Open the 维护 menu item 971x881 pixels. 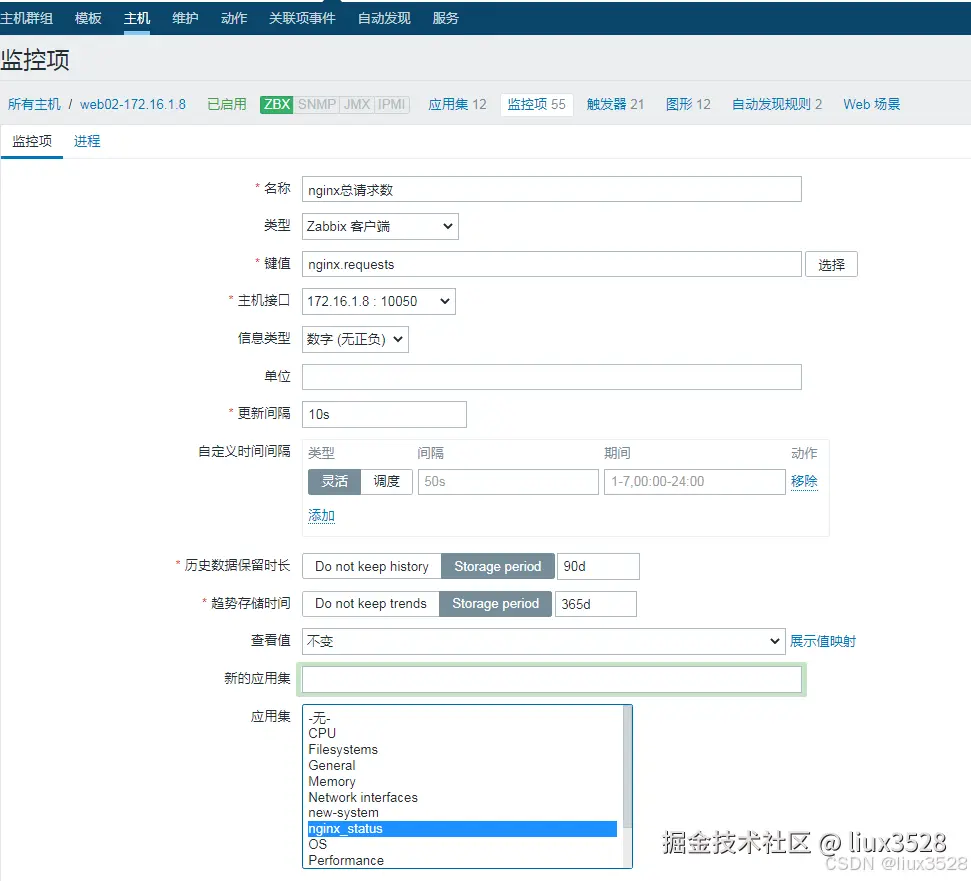click(x=185, y=18)
